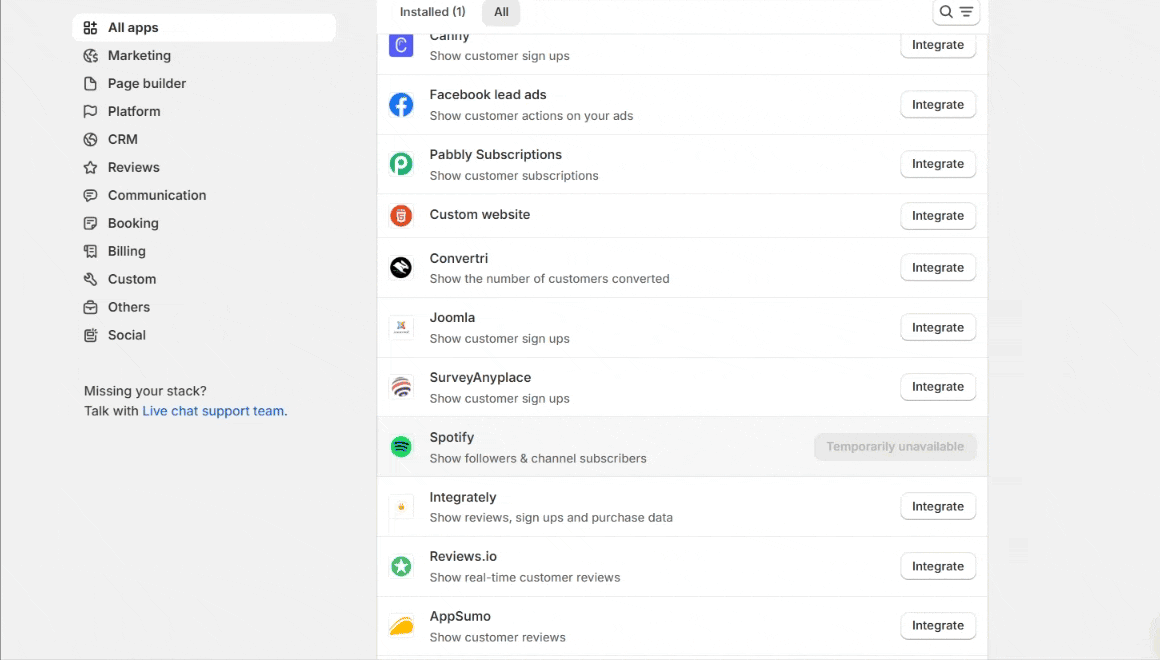Click the Social icon in sidebar

pos(90,335)
